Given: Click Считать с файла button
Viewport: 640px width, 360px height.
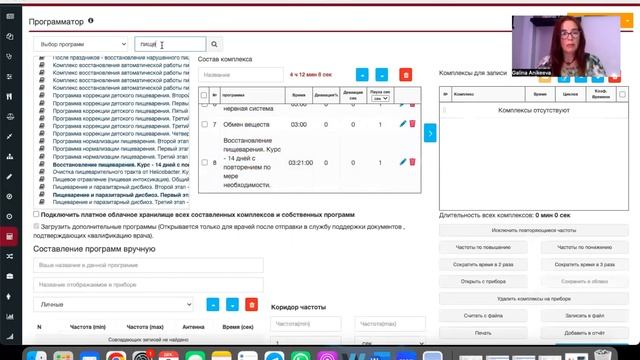Looking at the screenshot, I should point(483,316).
